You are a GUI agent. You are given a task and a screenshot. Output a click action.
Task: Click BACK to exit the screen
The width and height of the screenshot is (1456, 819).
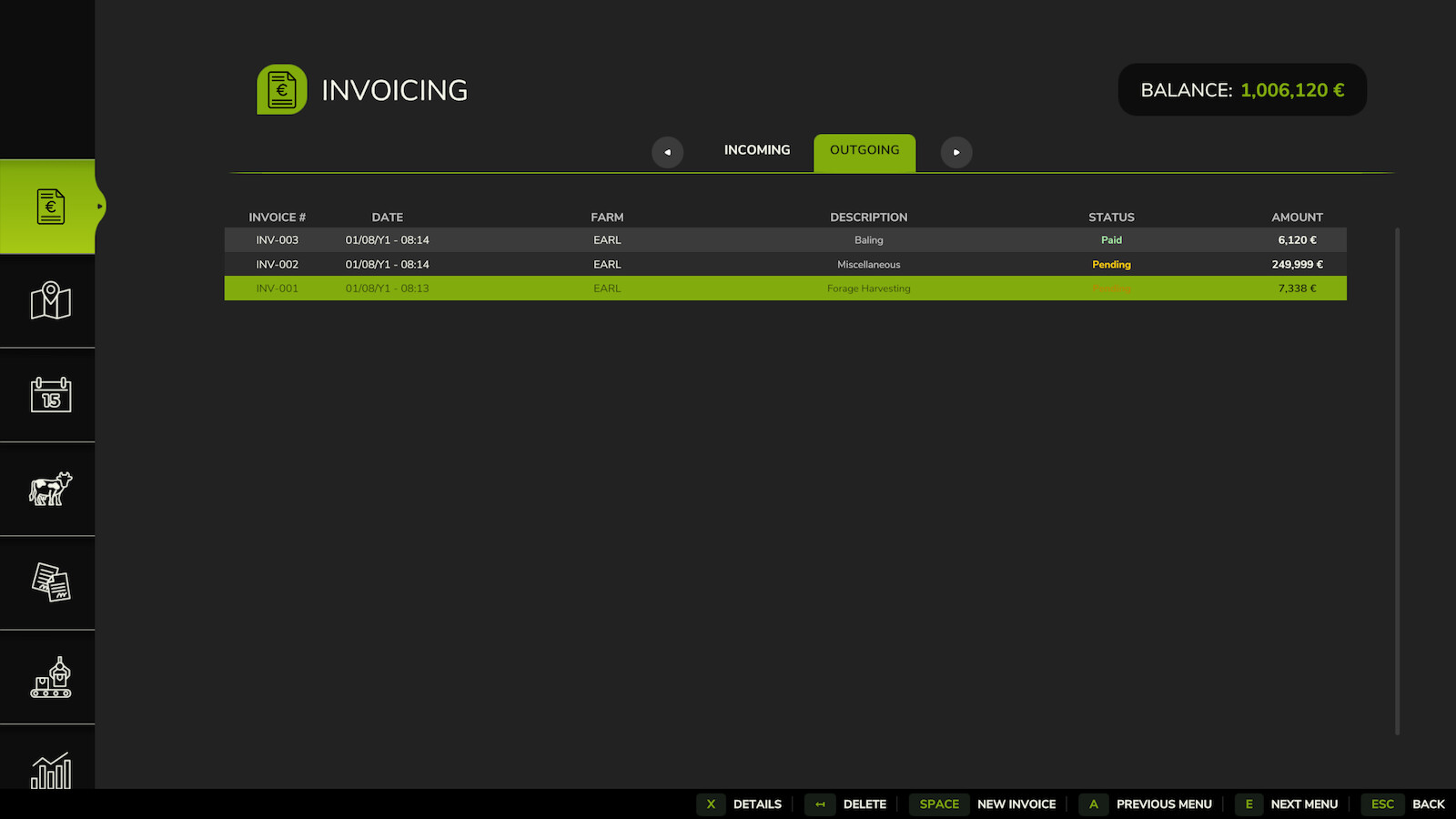(x=1429, y=804)
